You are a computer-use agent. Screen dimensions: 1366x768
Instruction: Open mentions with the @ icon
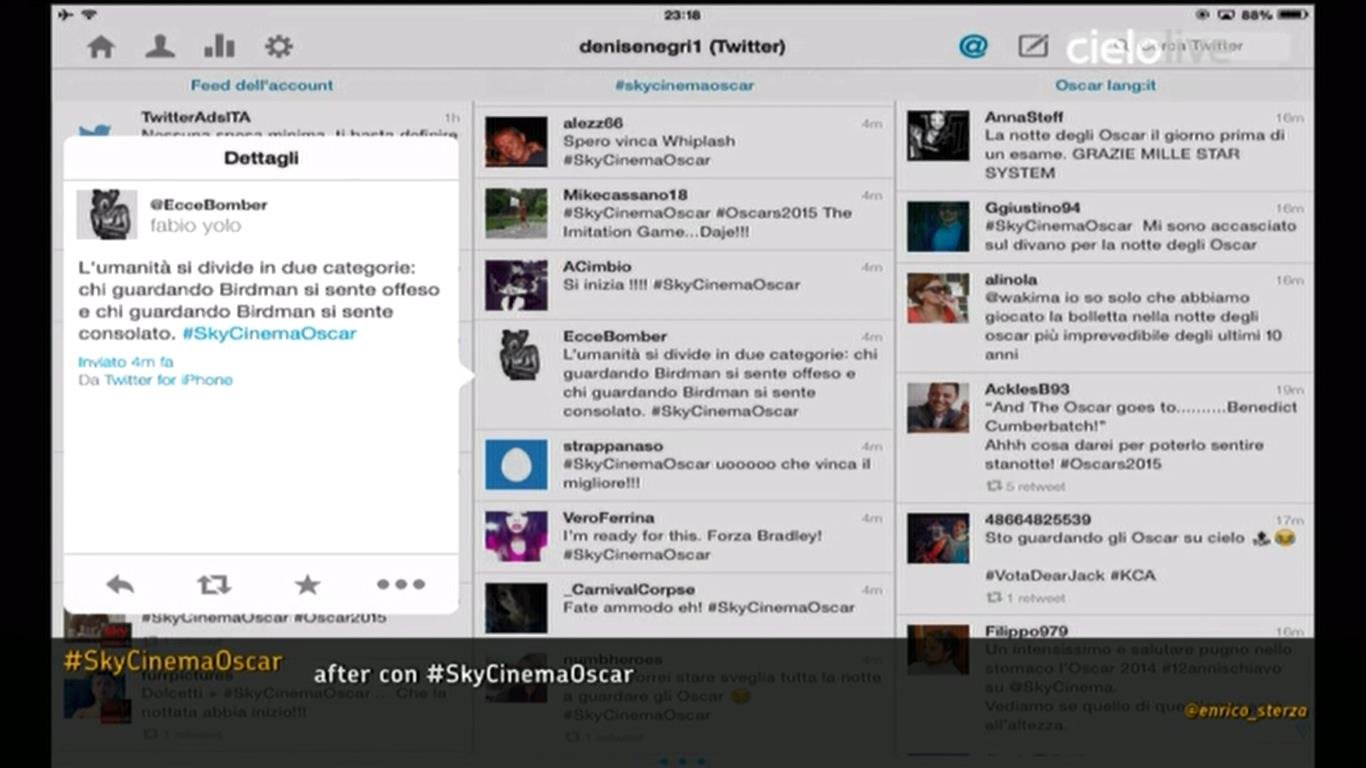tap(973, 46)
